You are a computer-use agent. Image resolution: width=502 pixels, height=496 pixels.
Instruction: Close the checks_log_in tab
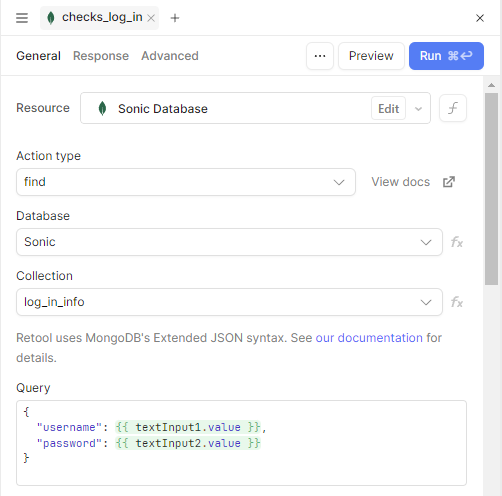pyautogui.click(x=151, y=18)
